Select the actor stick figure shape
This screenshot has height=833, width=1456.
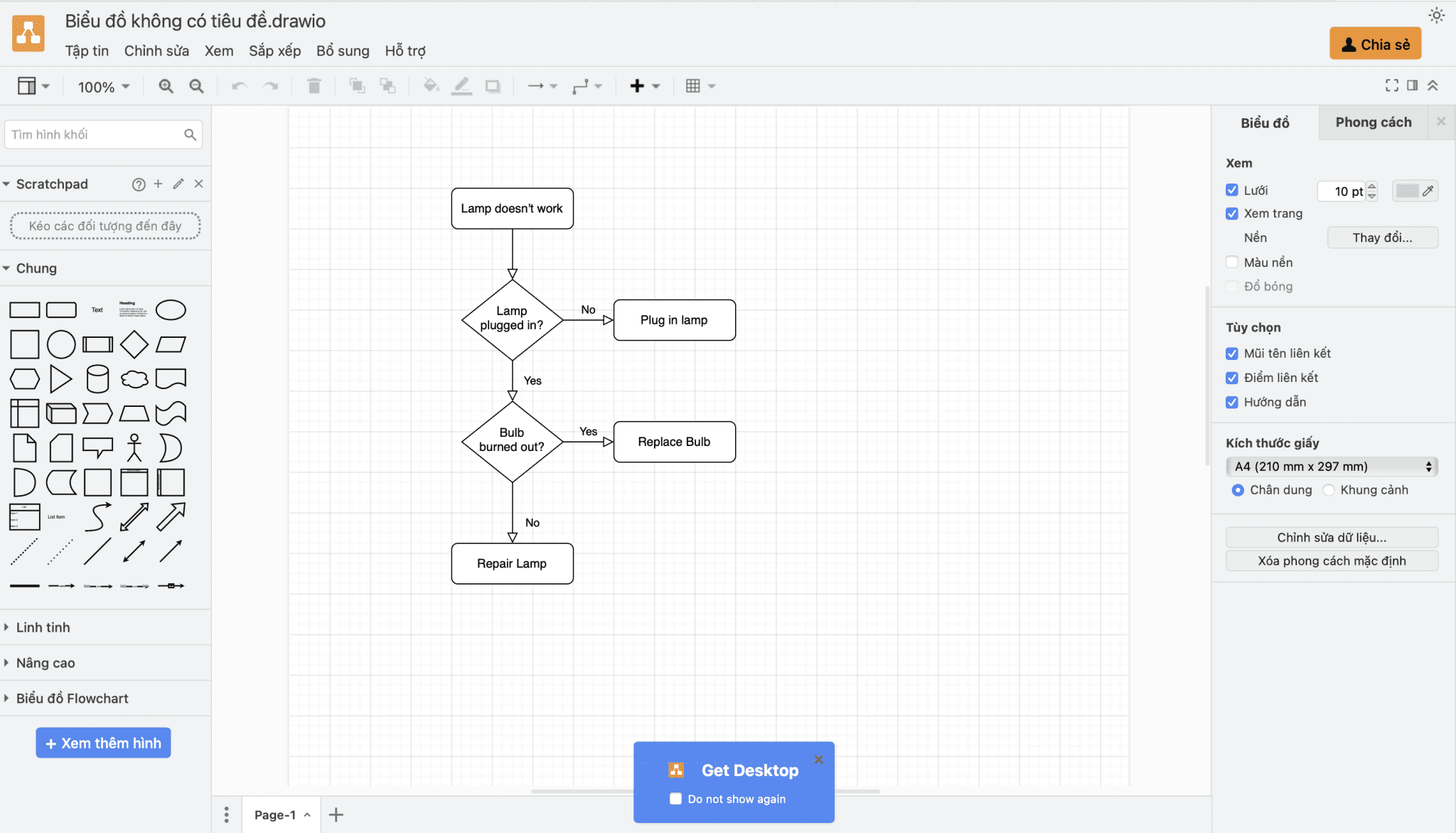click(x=134, y=448)
